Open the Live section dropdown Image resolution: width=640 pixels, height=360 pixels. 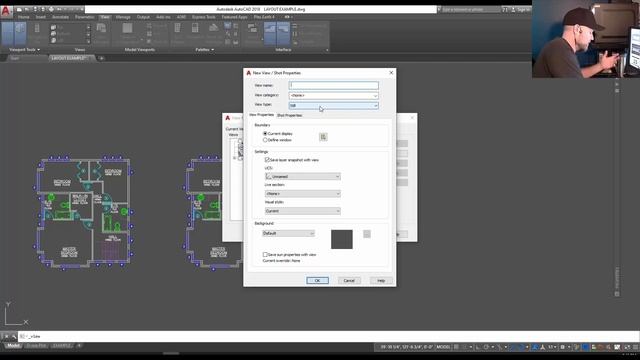pos(302,193)
